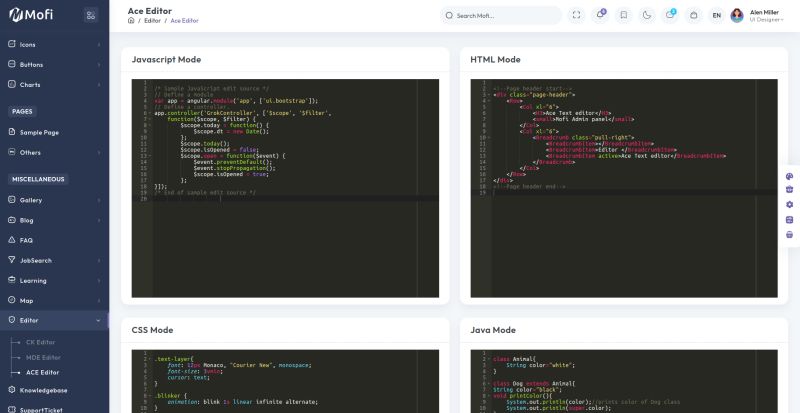Click the Gallery menu icon
Image resolution: width=800 pixels, height=413 pixels.
(x=12, y=200)
